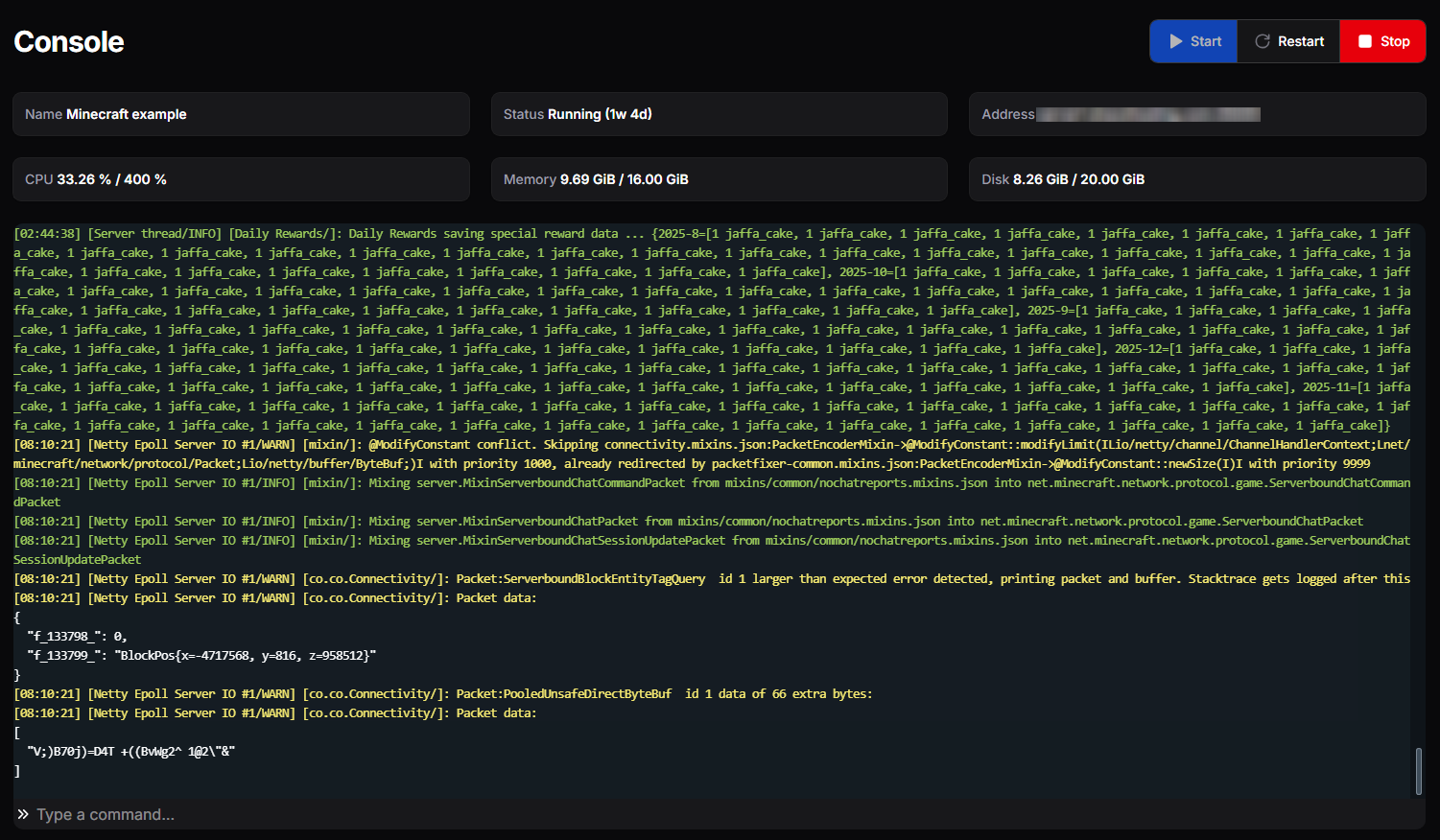Click the console log scrollbar thumb

point(1419,771)
